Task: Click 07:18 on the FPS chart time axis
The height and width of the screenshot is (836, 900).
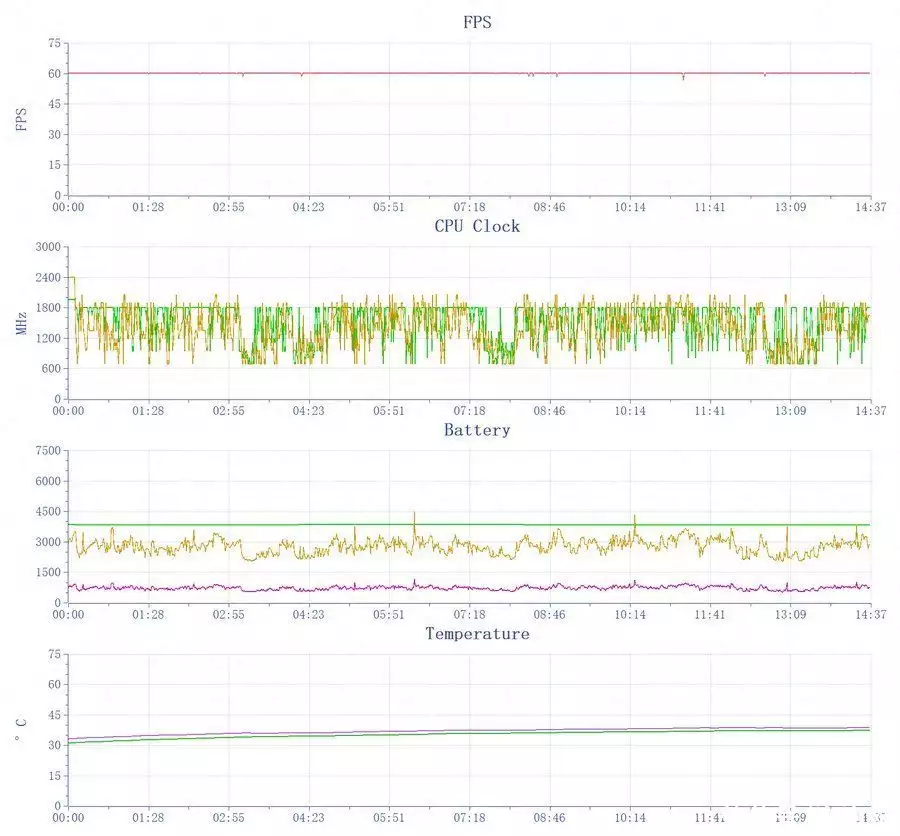Action: click(470, 207)
